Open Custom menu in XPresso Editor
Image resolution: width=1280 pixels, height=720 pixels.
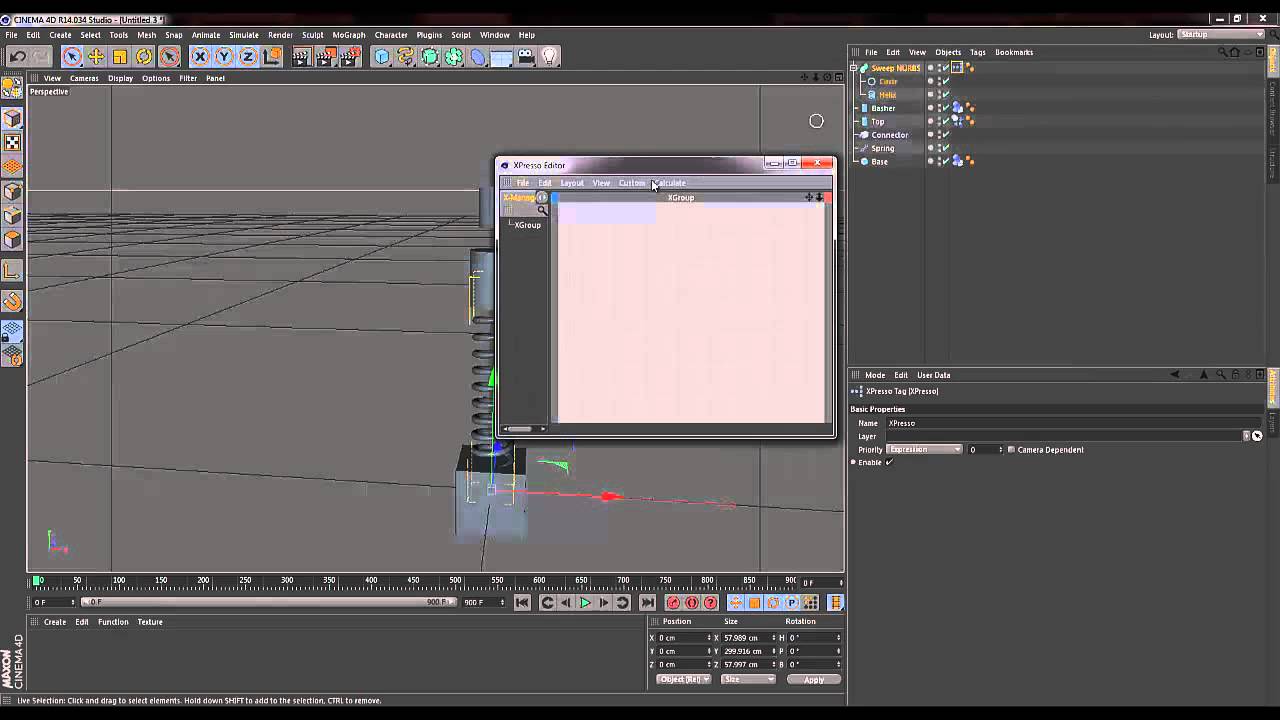click(x=632, y=183)
